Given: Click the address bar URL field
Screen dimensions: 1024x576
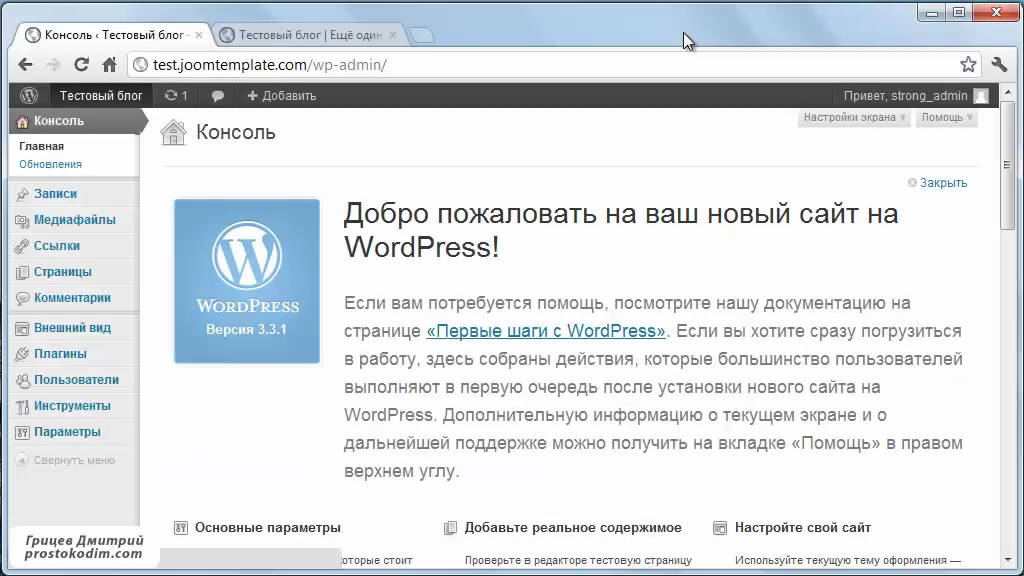Looking at the screenshot, I should 554,65.
